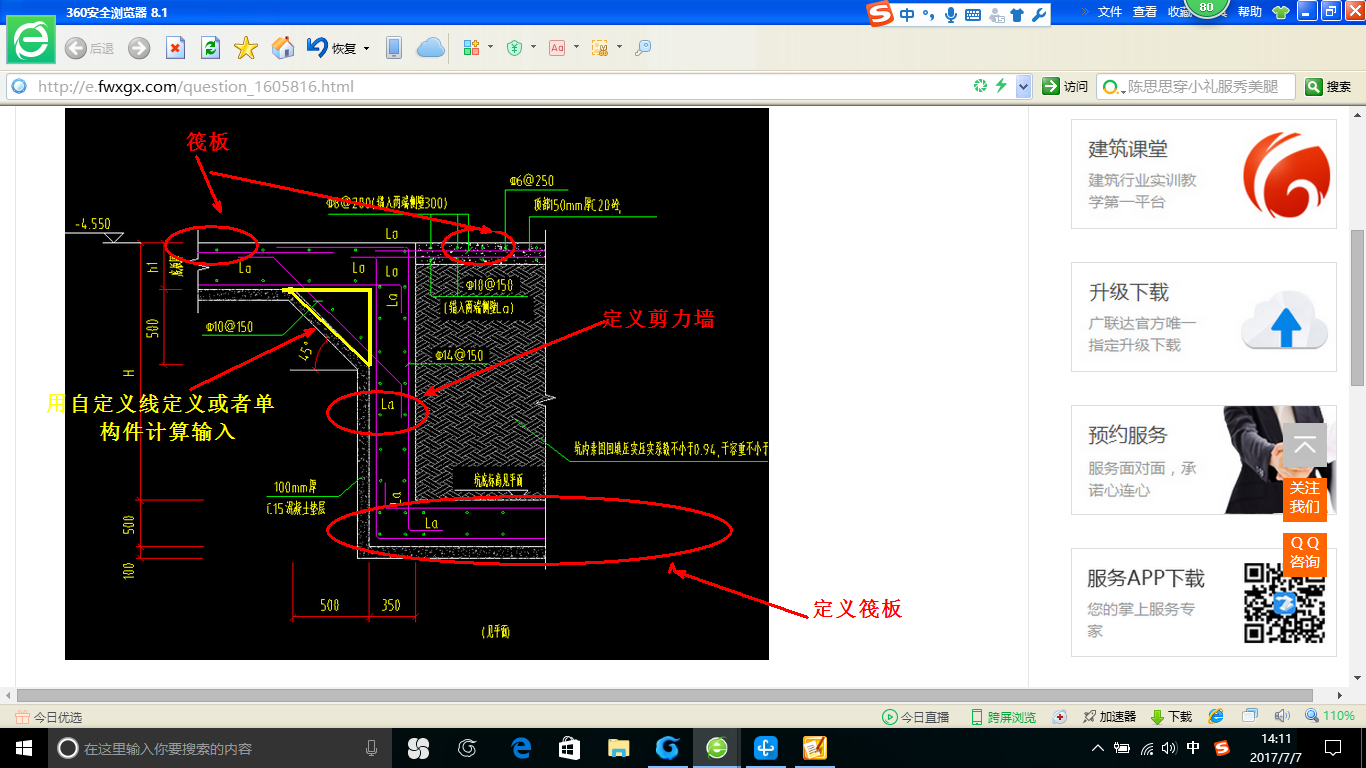
Task: Click the green shirt skin icon
Action: pyautogui.click(x=1280, y=12)
